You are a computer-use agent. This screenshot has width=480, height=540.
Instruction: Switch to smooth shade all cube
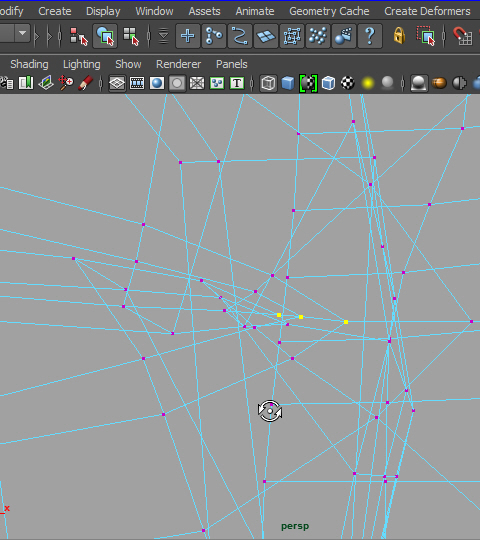coord(288,83)
